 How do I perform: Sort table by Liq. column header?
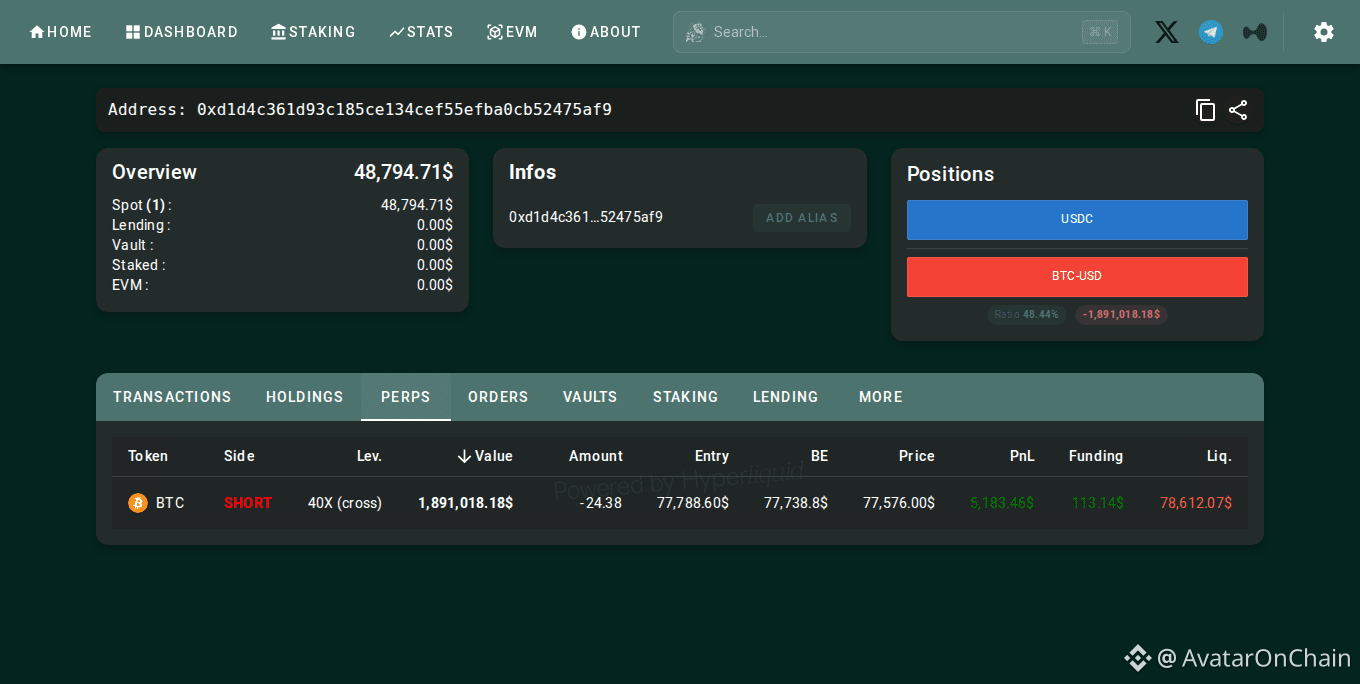click(1219, 456)
